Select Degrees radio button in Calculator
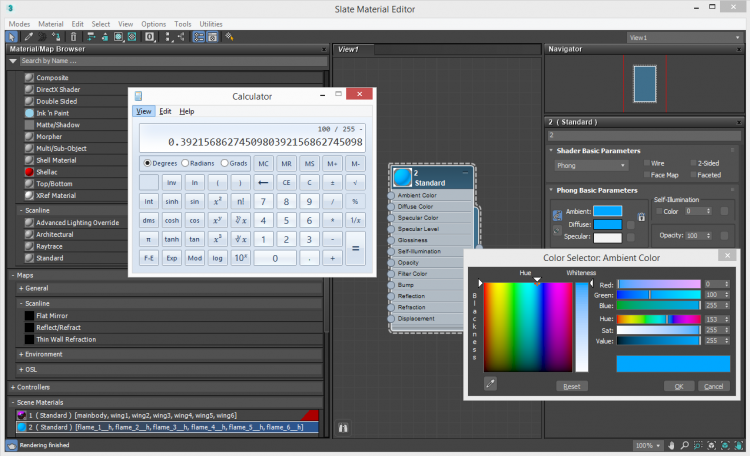 point(147,163)
